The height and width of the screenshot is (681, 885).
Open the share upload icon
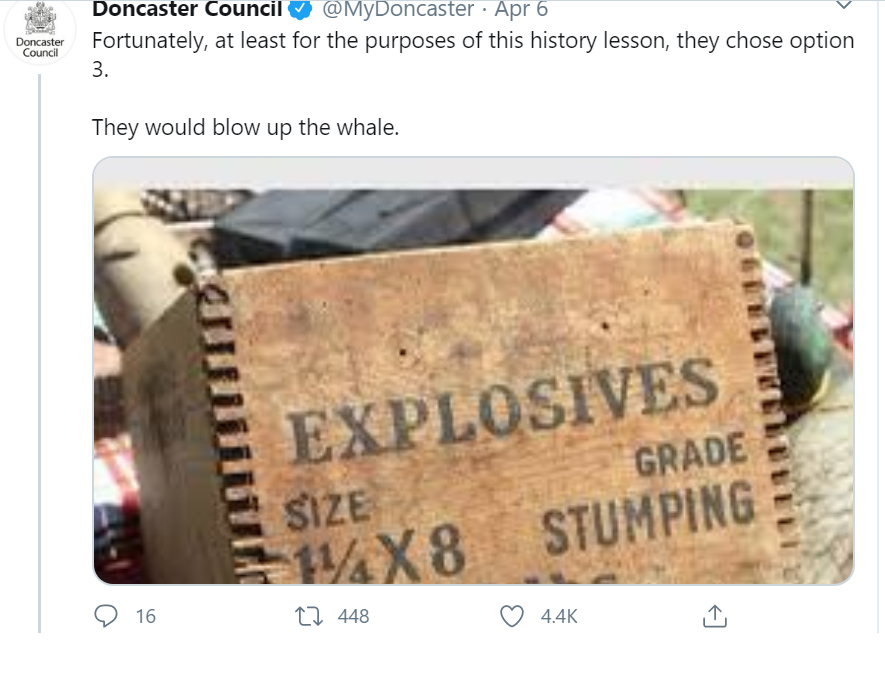[x=715, y=616]
